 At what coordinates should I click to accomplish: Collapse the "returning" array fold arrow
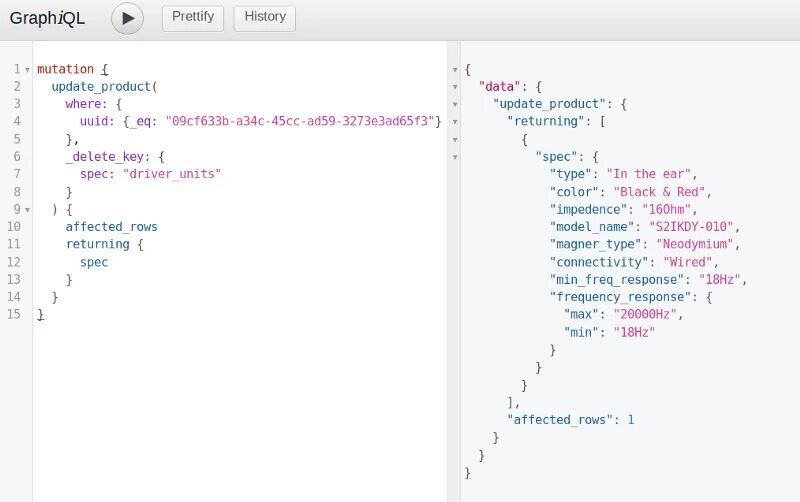pos(455,122)
